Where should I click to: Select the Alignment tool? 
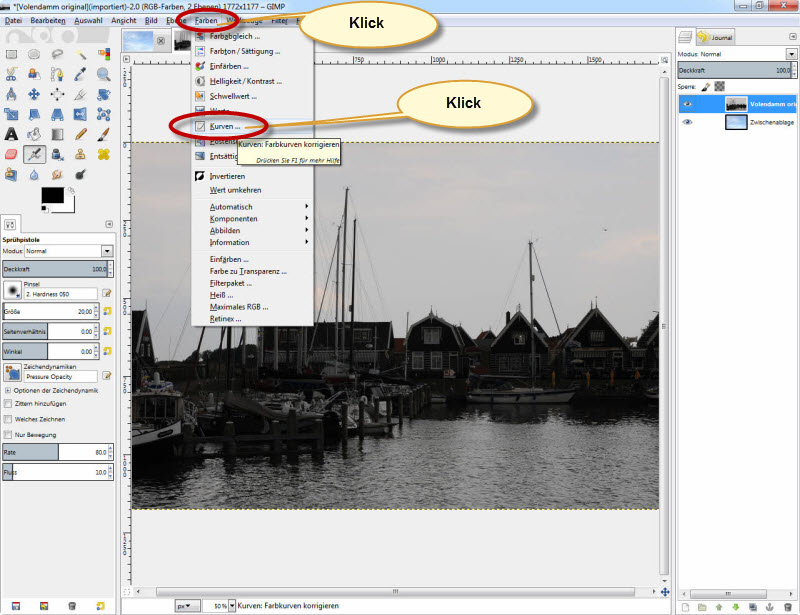point(57,94)
